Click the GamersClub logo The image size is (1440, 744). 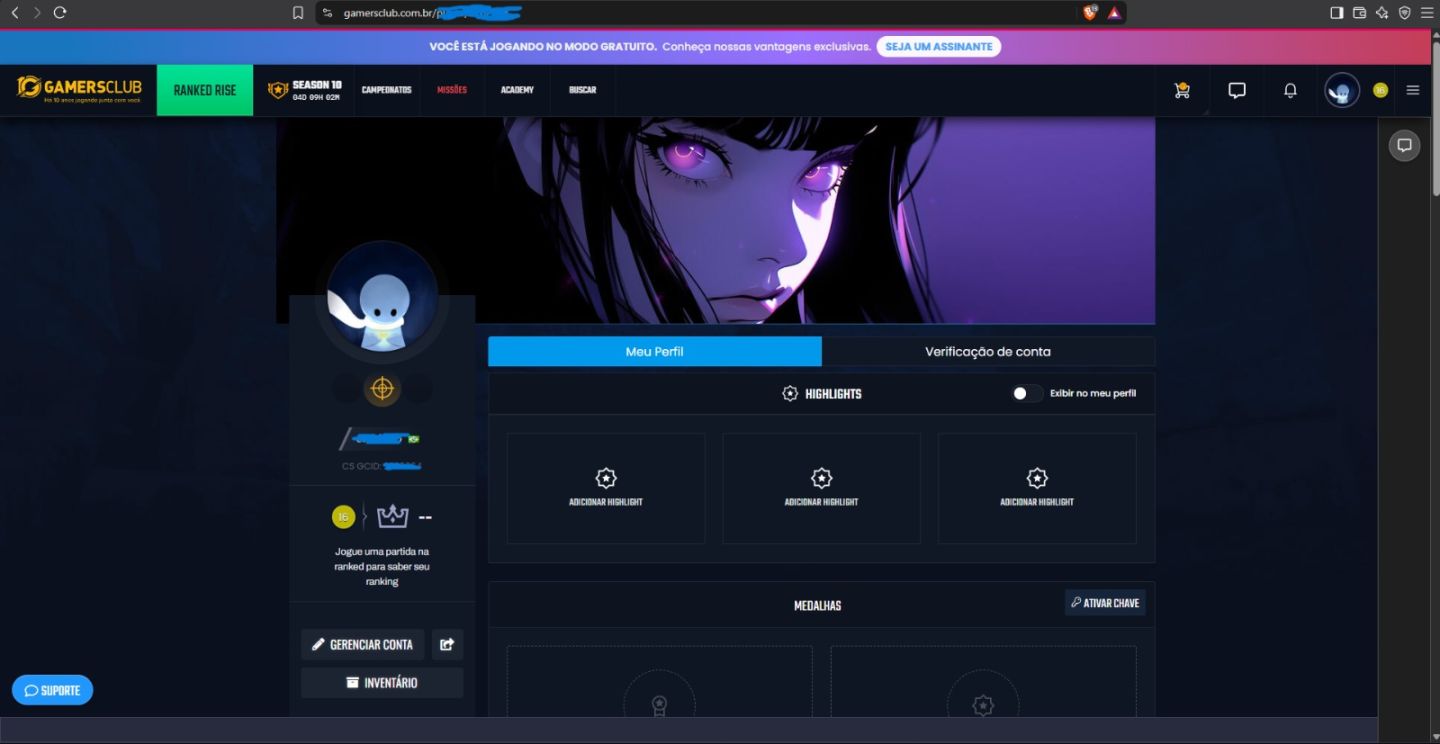tap(79, 89)
